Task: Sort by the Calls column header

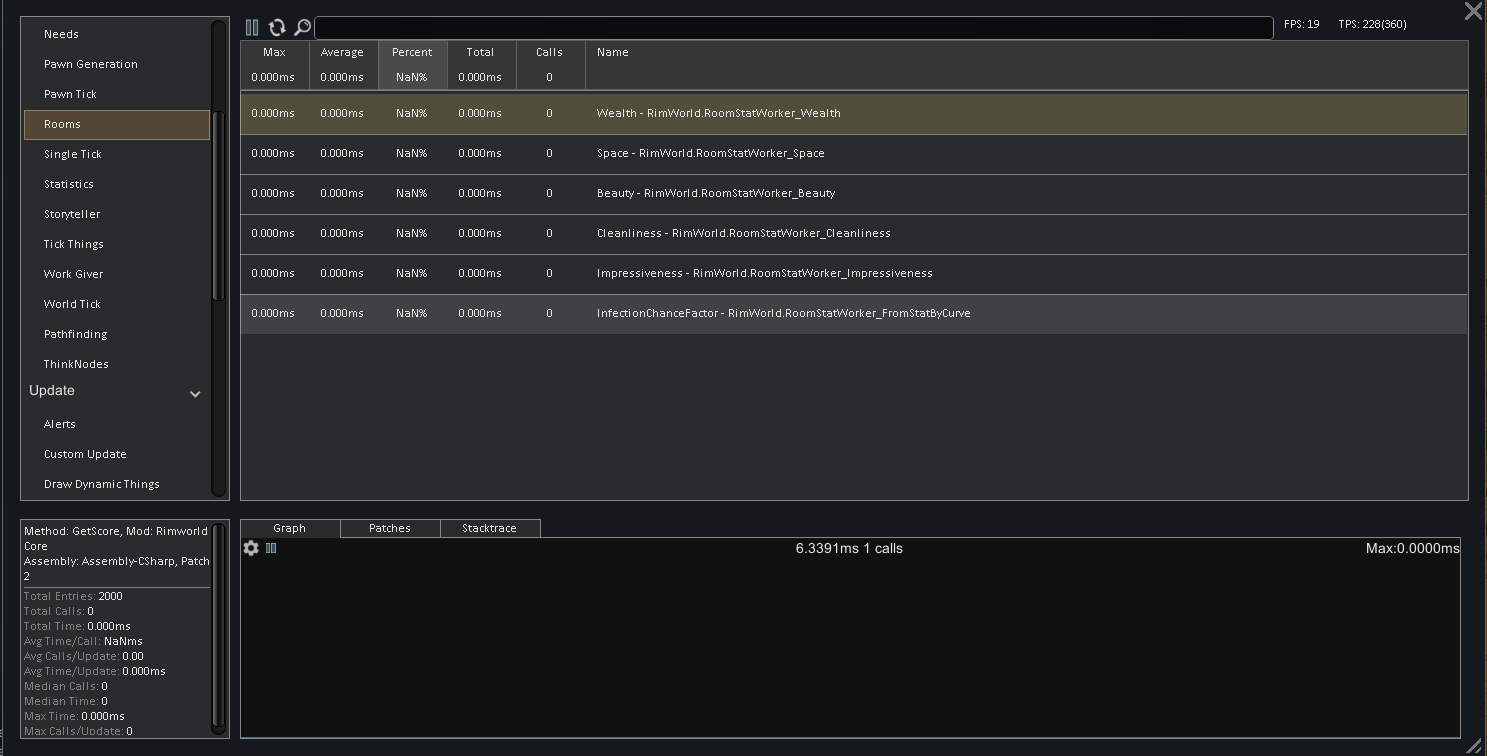Action: pyautogui.click(x=550, y=65)
